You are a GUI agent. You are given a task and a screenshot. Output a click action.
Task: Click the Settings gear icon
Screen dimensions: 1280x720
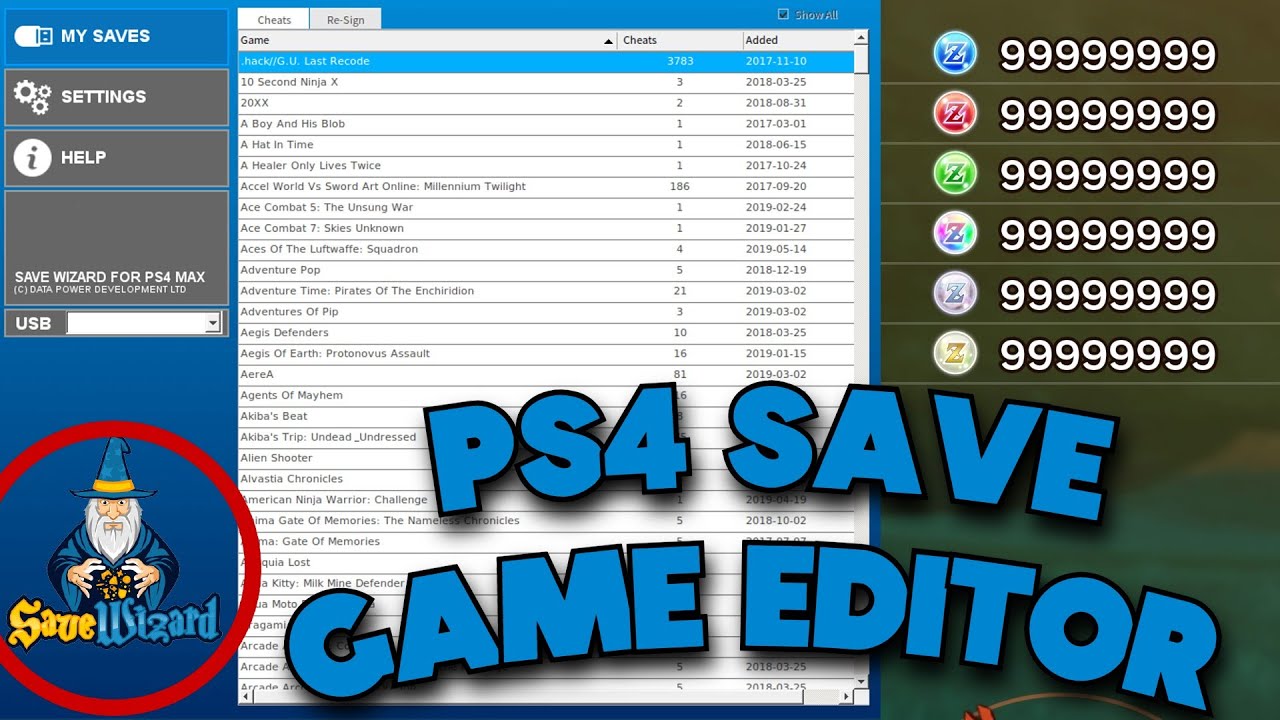click(x=32, y=97)
